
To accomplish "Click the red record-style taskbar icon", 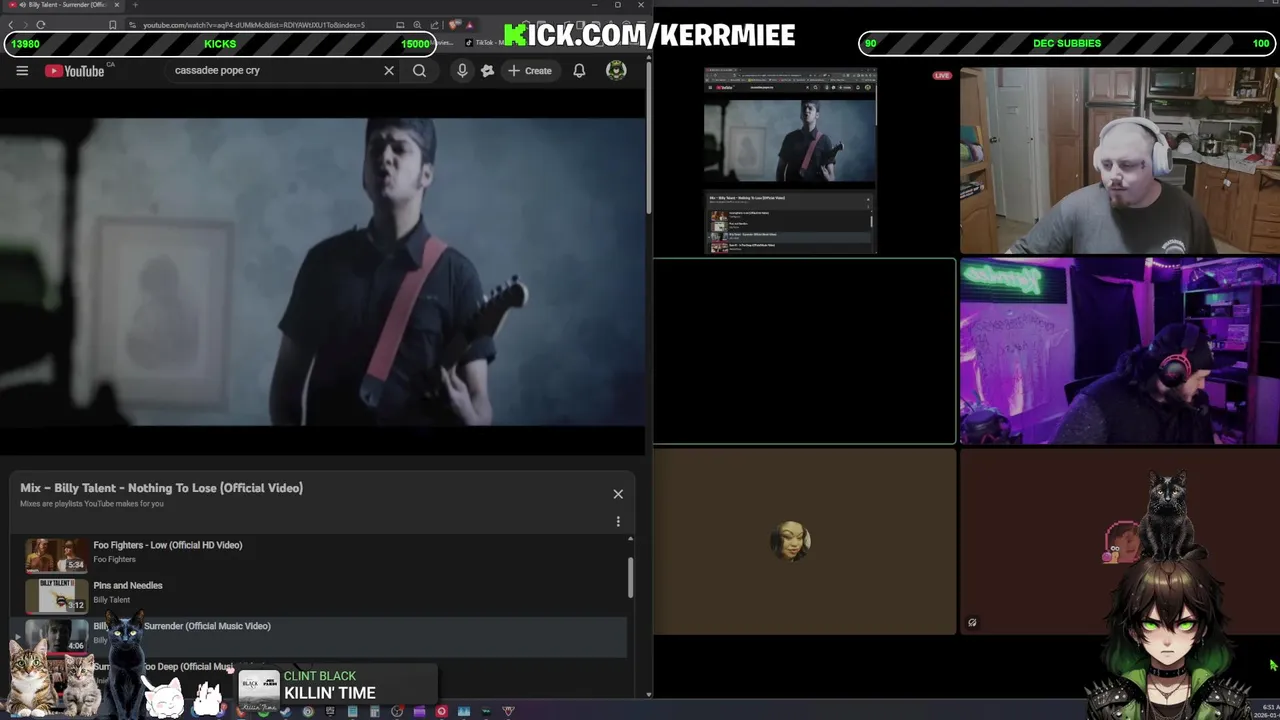I will (441, 712).
